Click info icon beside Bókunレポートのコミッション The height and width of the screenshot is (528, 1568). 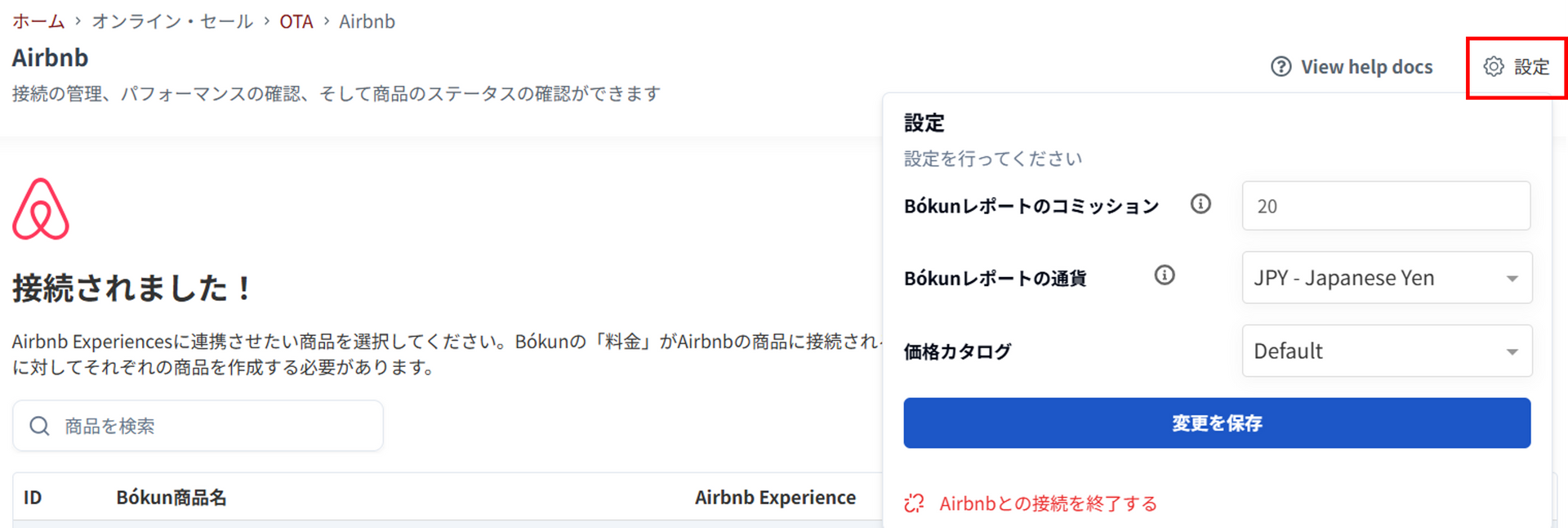(x=1200, y=204)
